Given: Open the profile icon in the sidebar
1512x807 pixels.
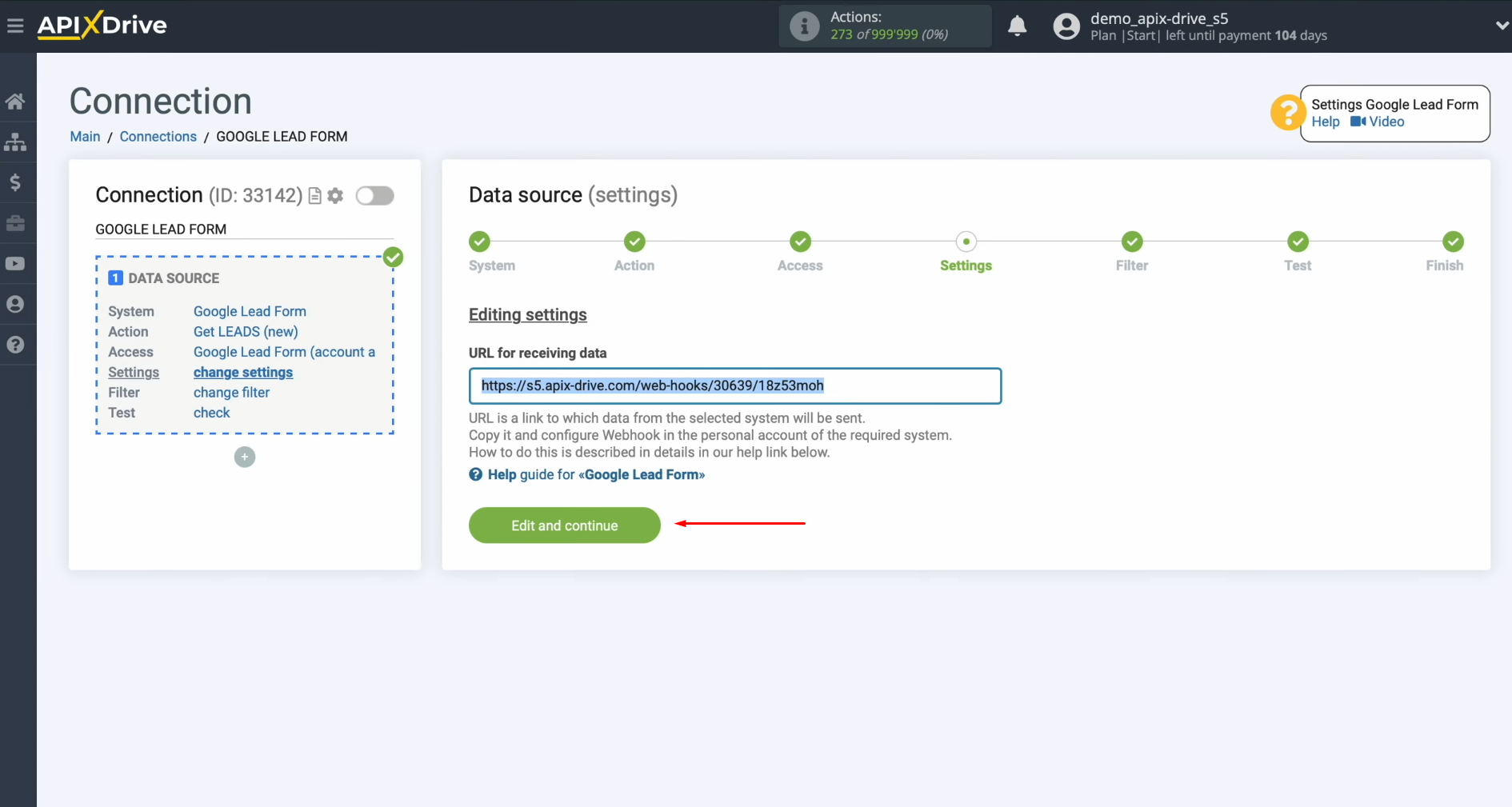Looking at the screenshot, I should pyautogui.click(x=16, y=304).
